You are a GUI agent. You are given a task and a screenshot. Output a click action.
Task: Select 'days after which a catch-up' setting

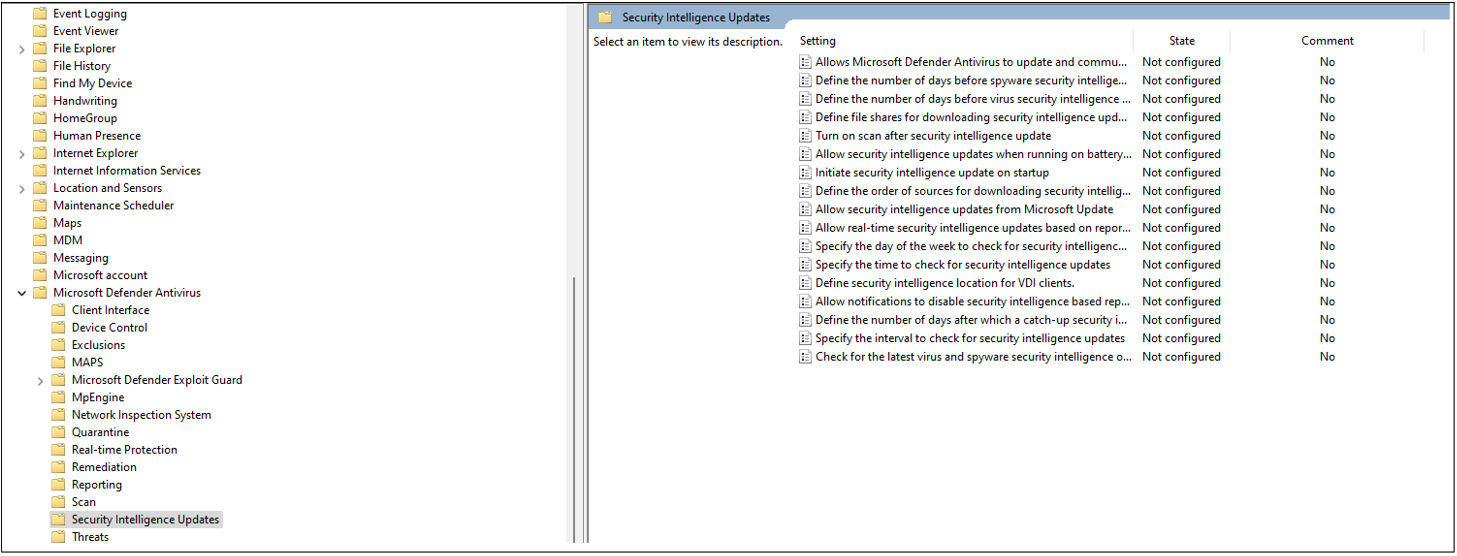click(x=971, y=320)
